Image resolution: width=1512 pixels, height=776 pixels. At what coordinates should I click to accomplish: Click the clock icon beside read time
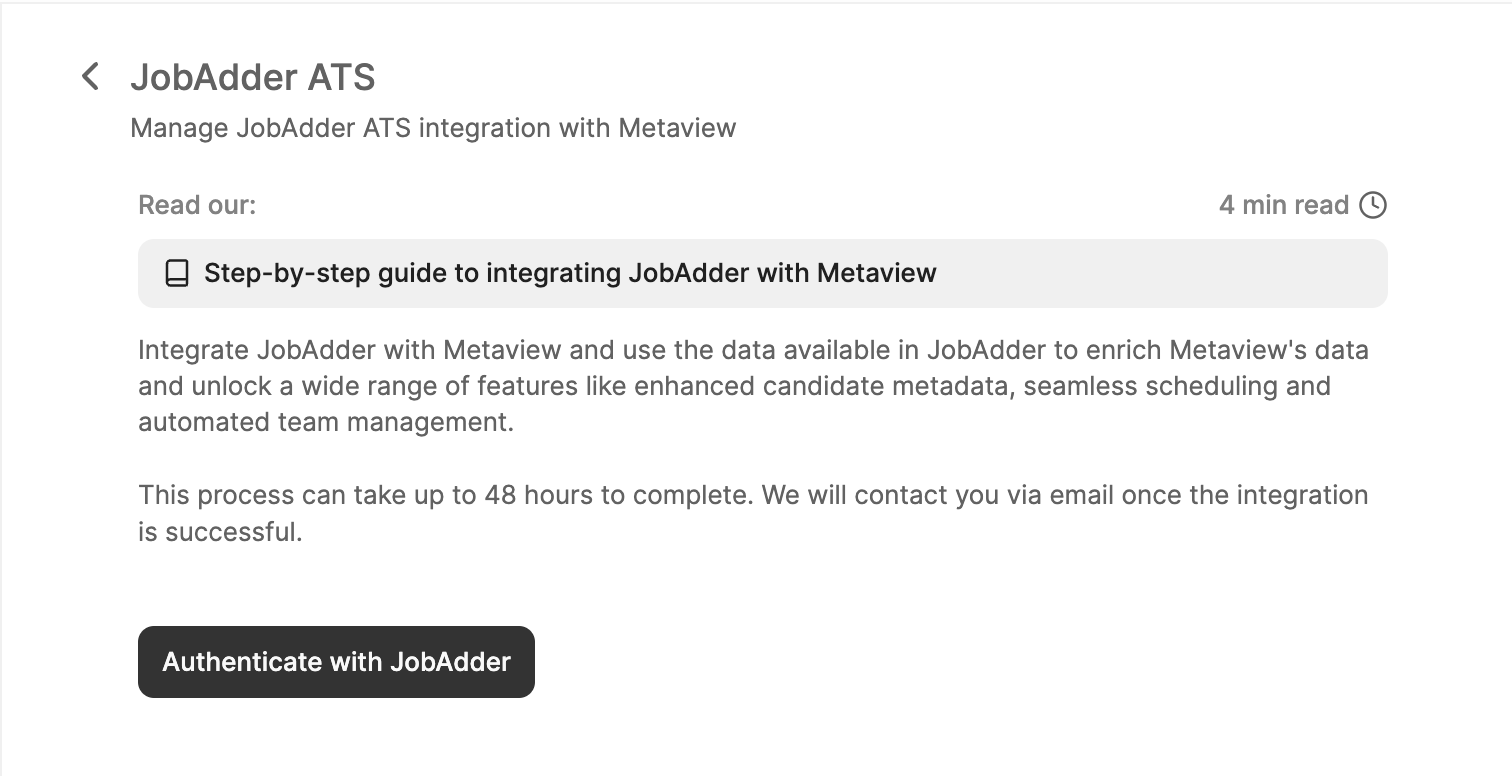tap(1373, 205)
